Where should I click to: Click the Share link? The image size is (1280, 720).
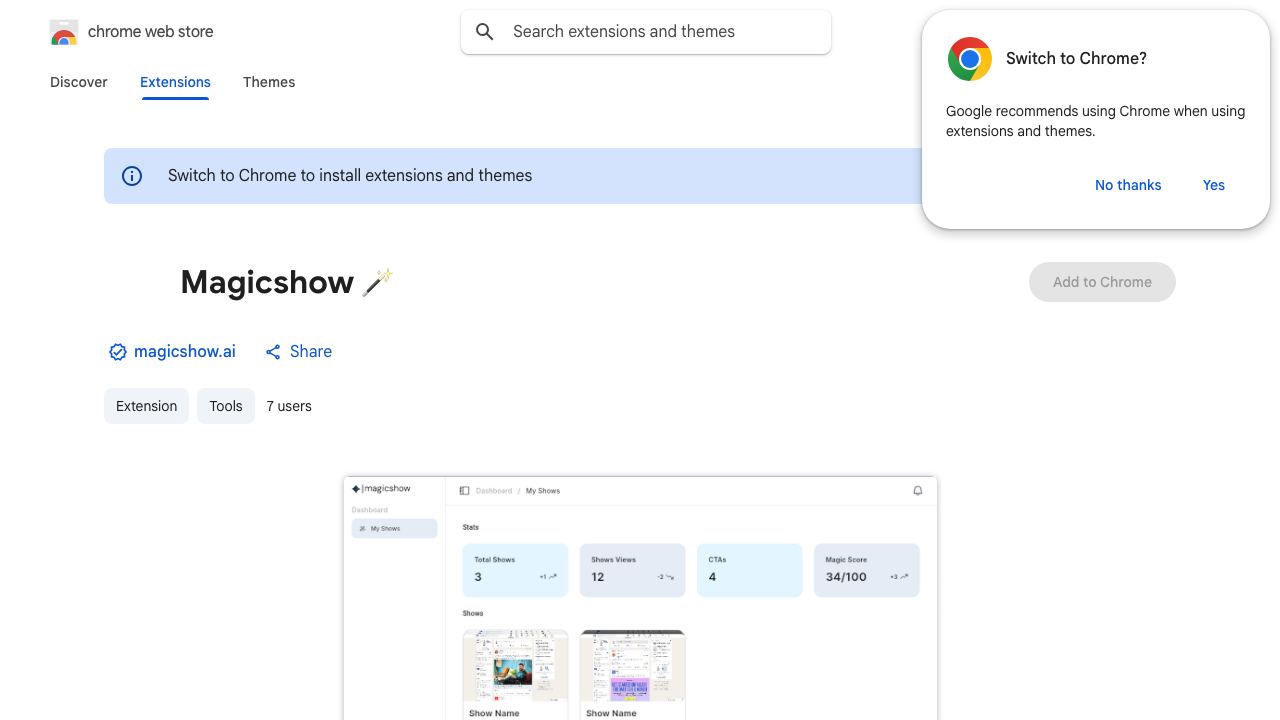[311, 352]
